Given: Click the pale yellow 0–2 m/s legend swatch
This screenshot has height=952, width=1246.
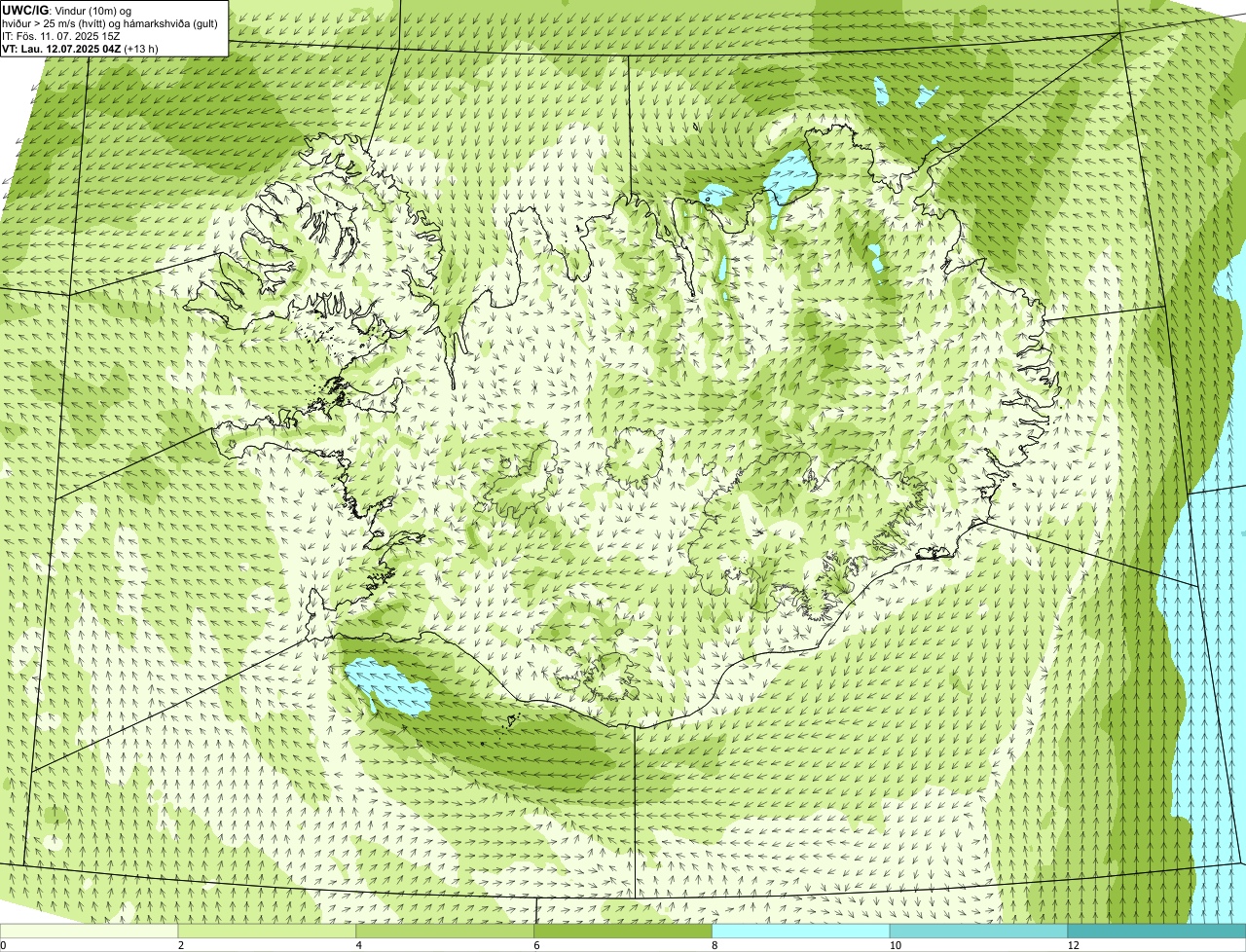Looking at the screenshot, I should pos(90,931).
